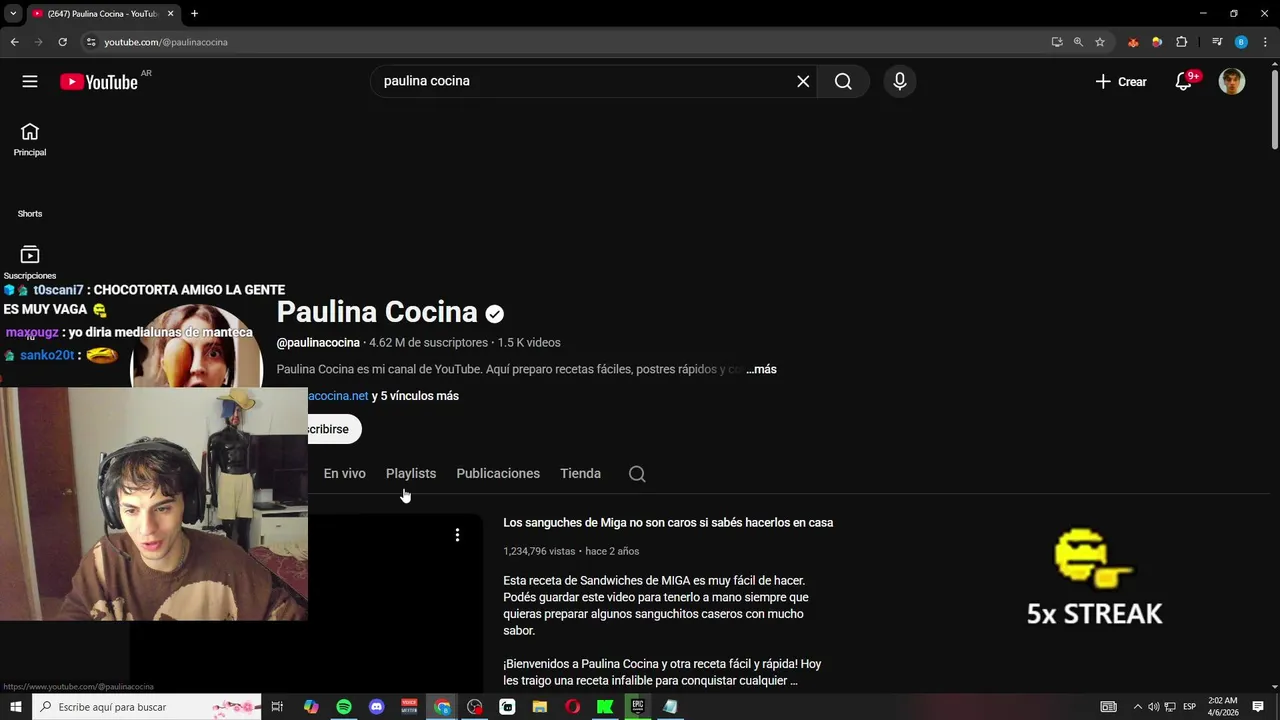Switch to the Publicaciones tab

coord(498,474)
